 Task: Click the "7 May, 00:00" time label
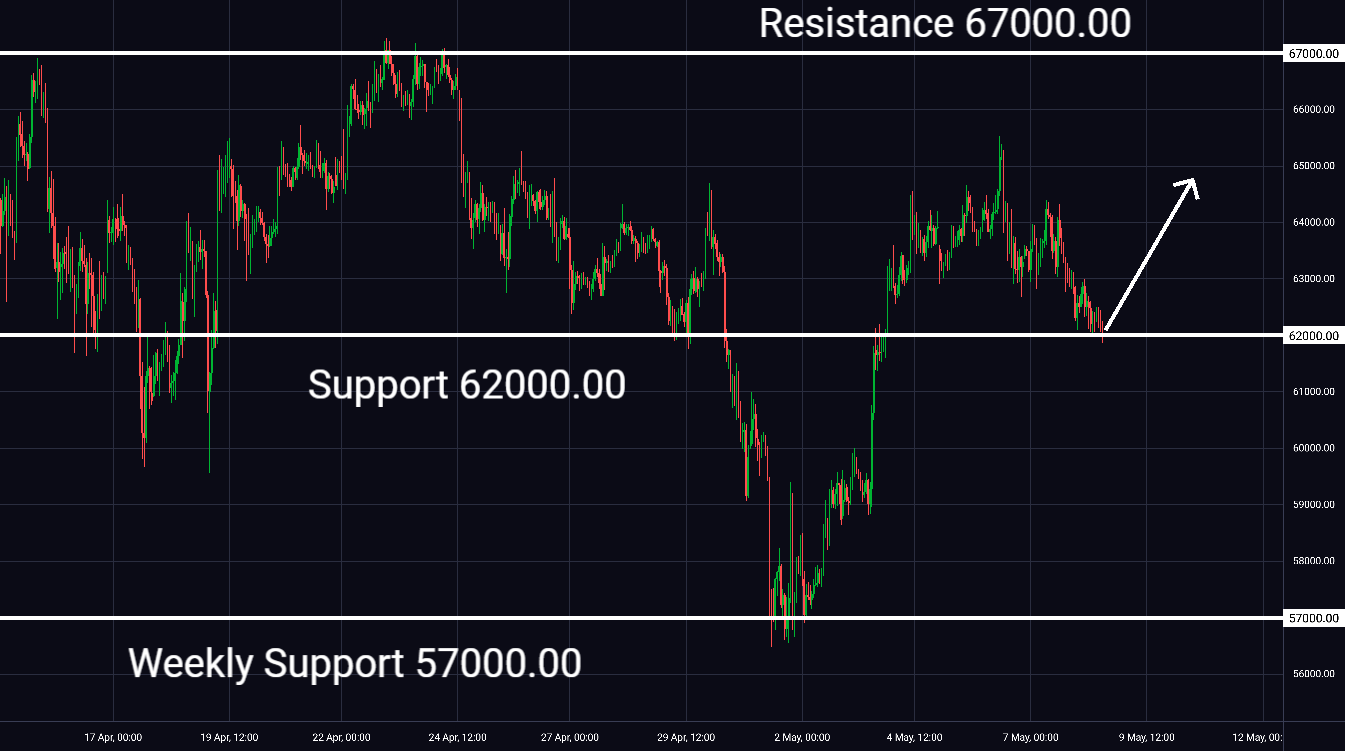click(x=1031, y=738)
